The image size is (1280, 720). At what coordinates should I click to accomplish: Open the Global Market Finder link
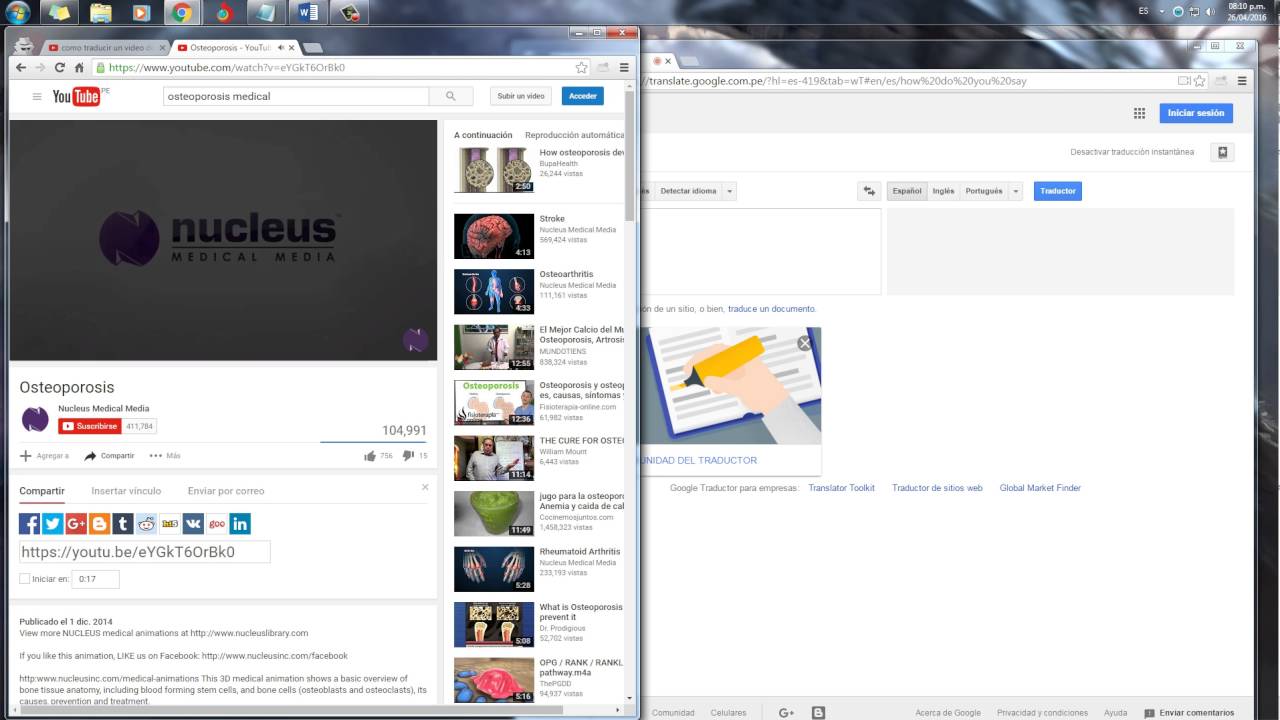point(1040,488)
